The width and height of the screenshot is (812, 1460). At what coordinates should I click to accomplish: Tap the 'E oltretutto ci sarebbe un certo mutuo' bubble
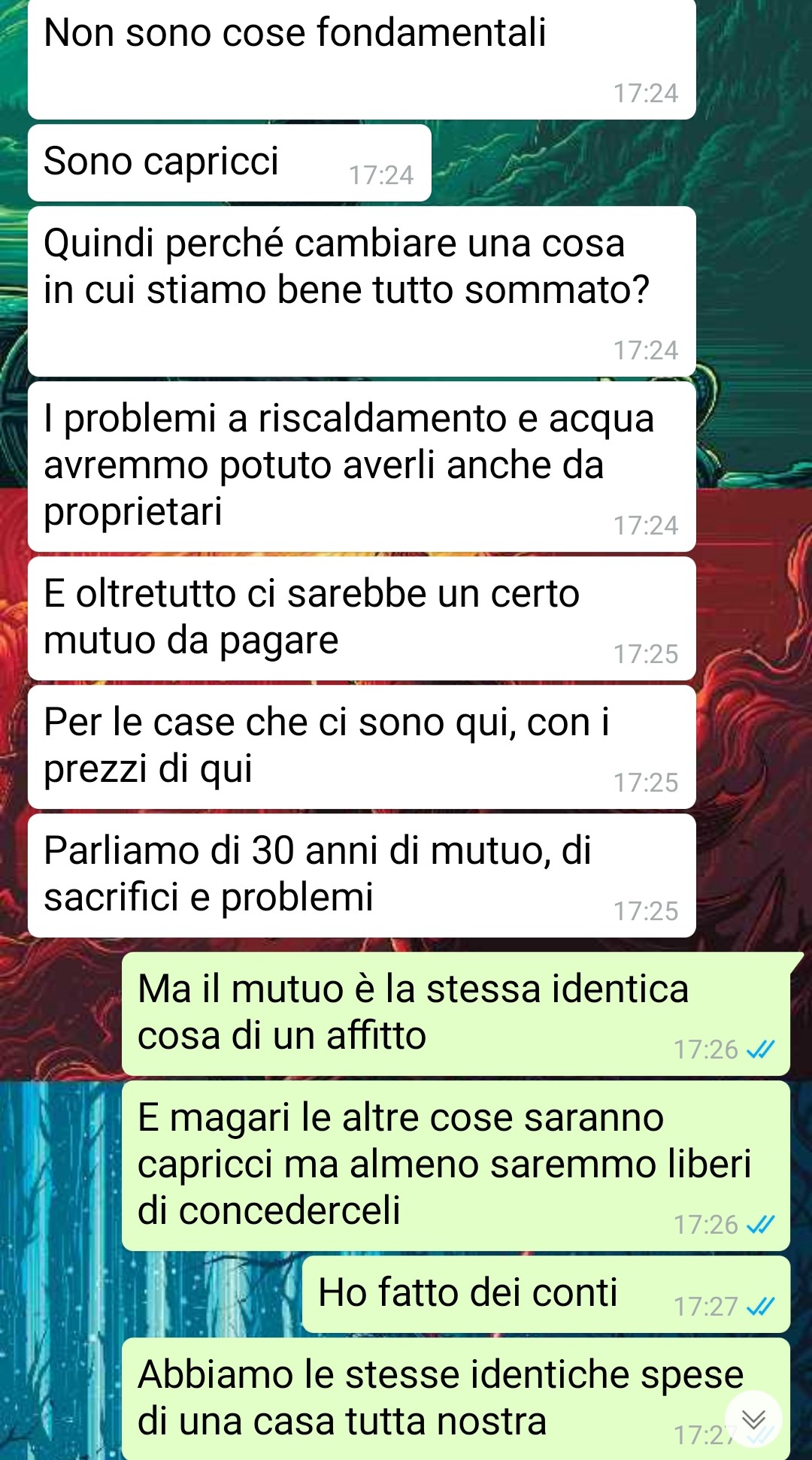coord(362,618)
